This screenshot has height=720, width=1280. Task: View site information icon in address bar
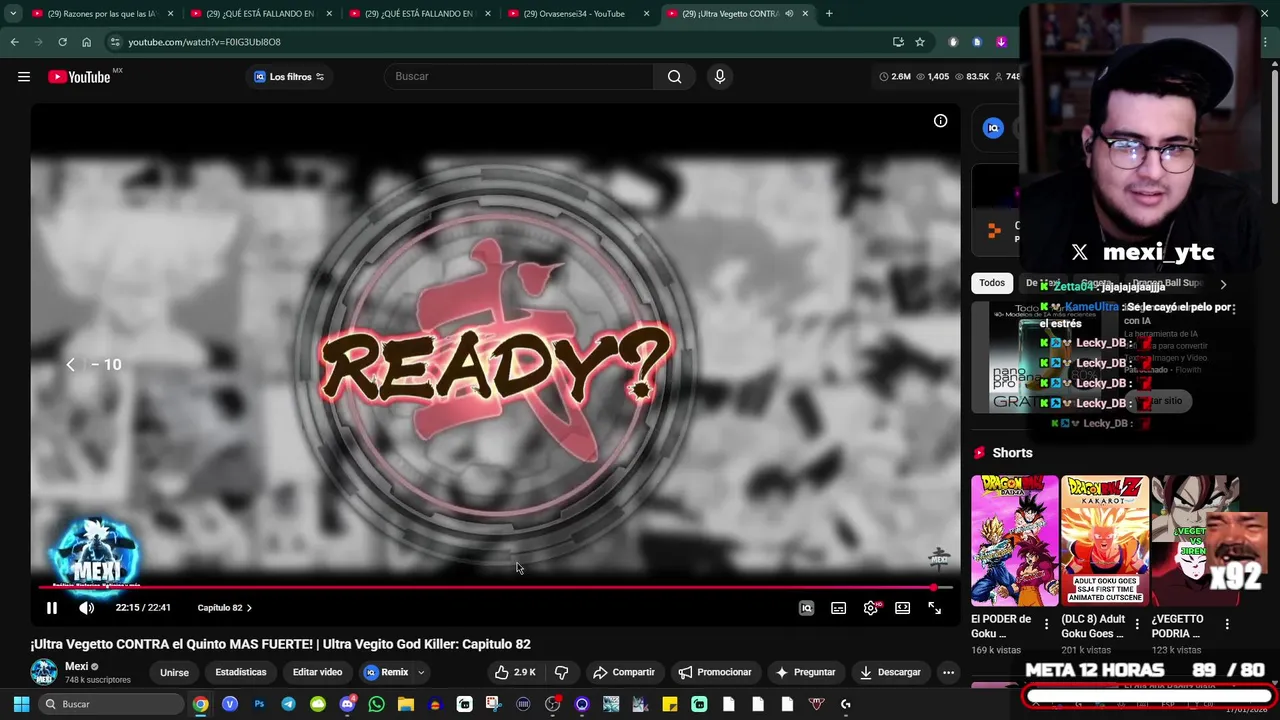(x=115, y=42)
